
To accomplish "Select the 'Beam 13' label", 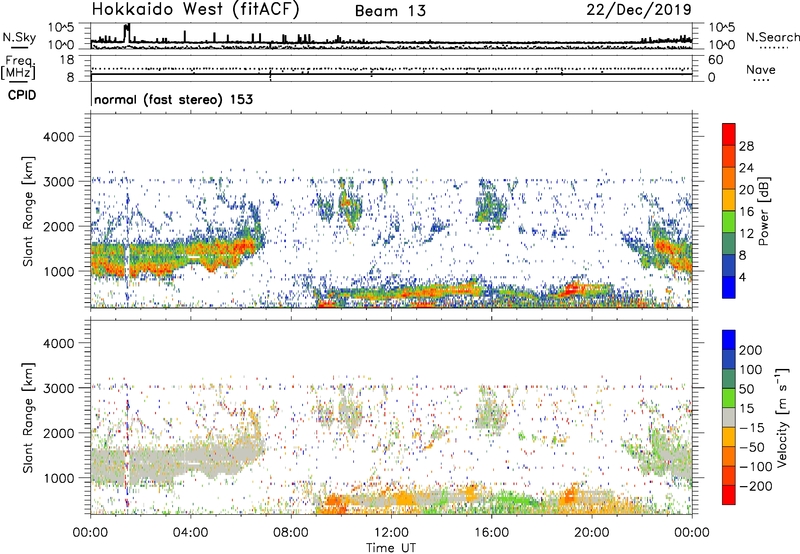I will point(390,11).
